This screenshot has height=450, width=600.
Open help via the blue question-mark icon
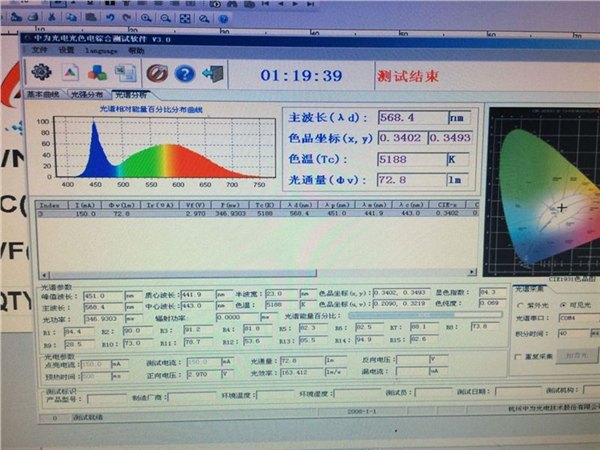[x=185, y=74]
